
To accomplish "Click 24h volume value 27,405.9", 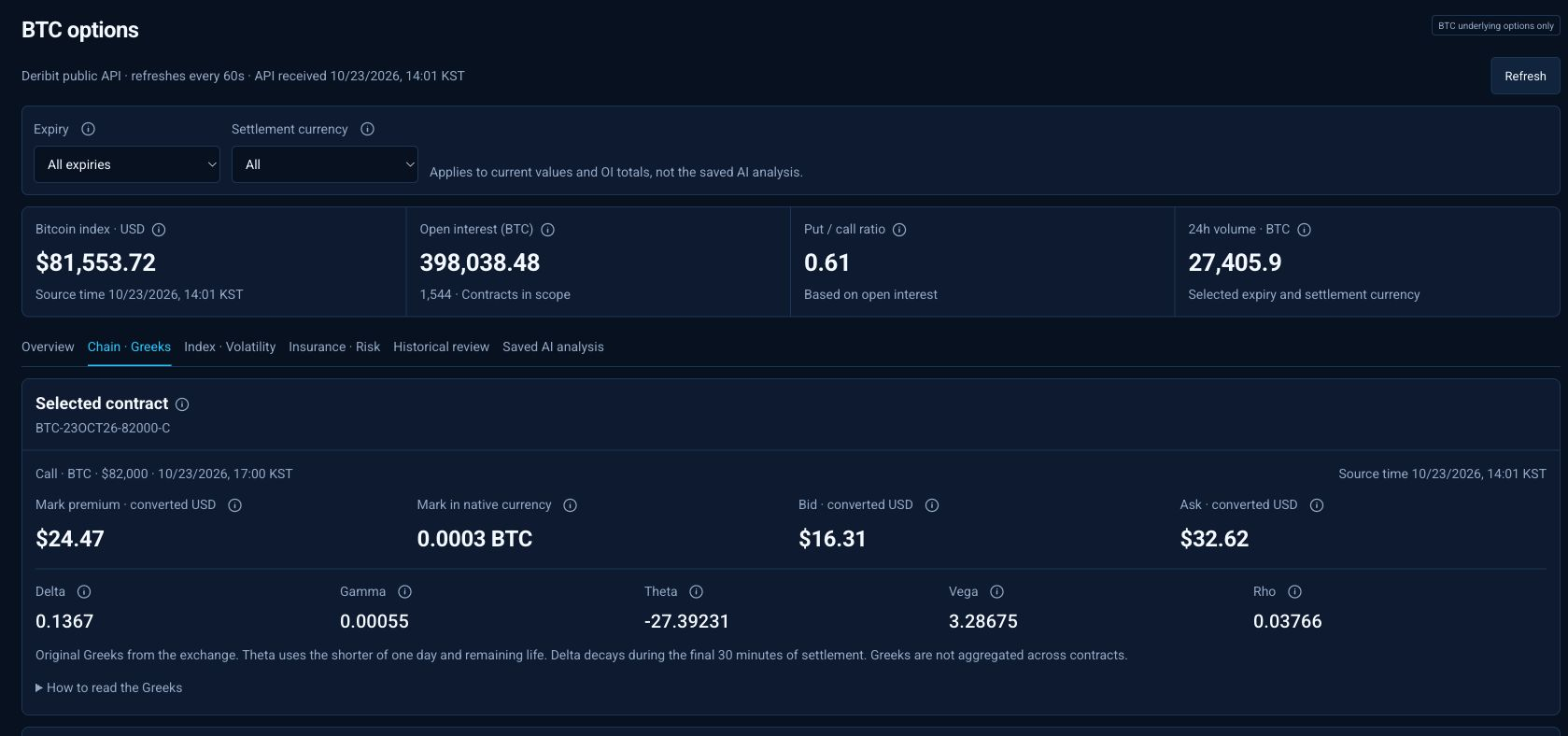I will pyautogui.click(x=1235, y=262).
